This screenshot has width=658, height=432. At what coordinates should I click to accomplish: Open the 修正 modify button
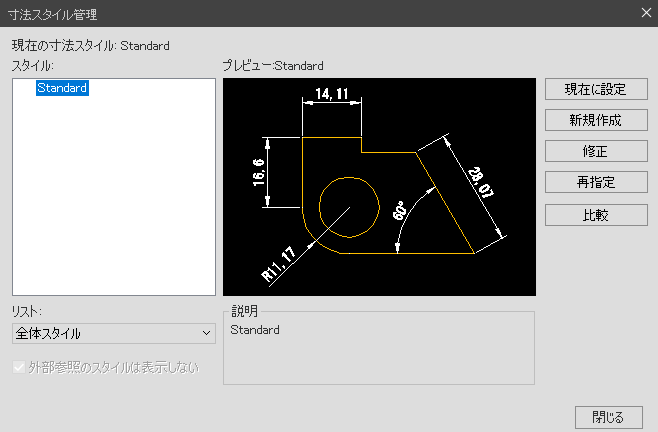(x=596, y=151)
